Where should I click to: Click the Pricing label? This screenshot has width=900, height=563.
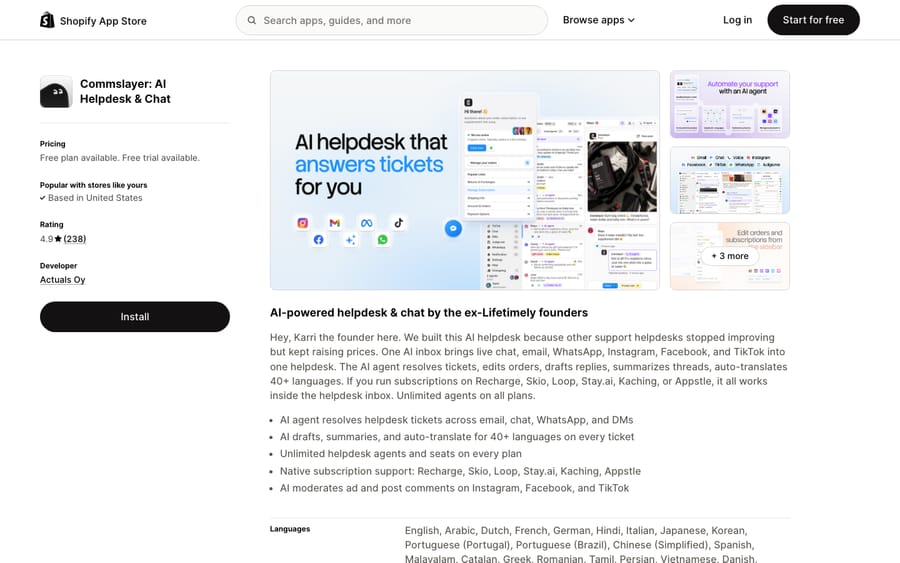click(52, 144)
